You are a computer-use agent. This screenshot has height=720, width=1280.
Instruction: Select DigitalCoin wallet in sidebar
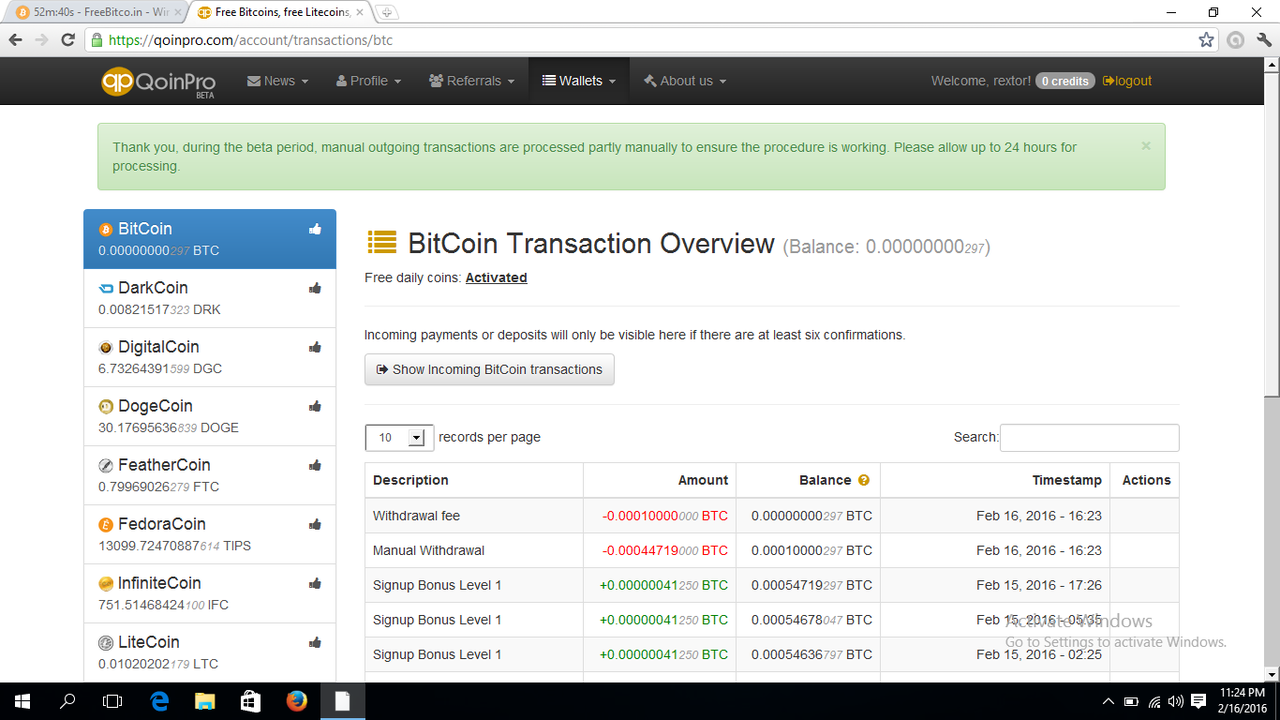(x=210, y=357)
